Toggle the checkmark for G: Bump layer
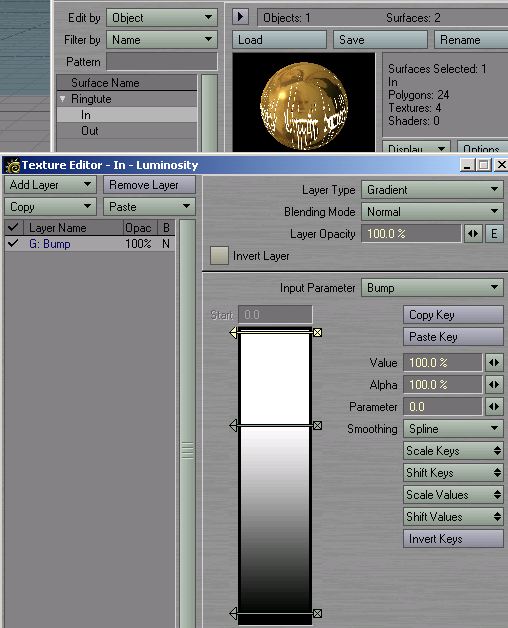 [13, 244]
